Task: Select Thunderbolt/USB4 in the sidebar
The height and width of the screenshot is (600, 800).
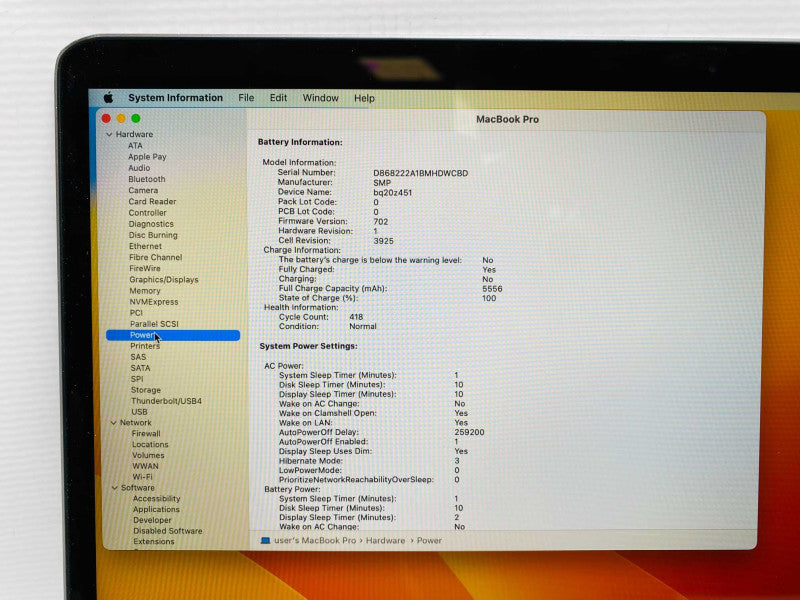Action: pyautogui.click(x=166, y=401)
